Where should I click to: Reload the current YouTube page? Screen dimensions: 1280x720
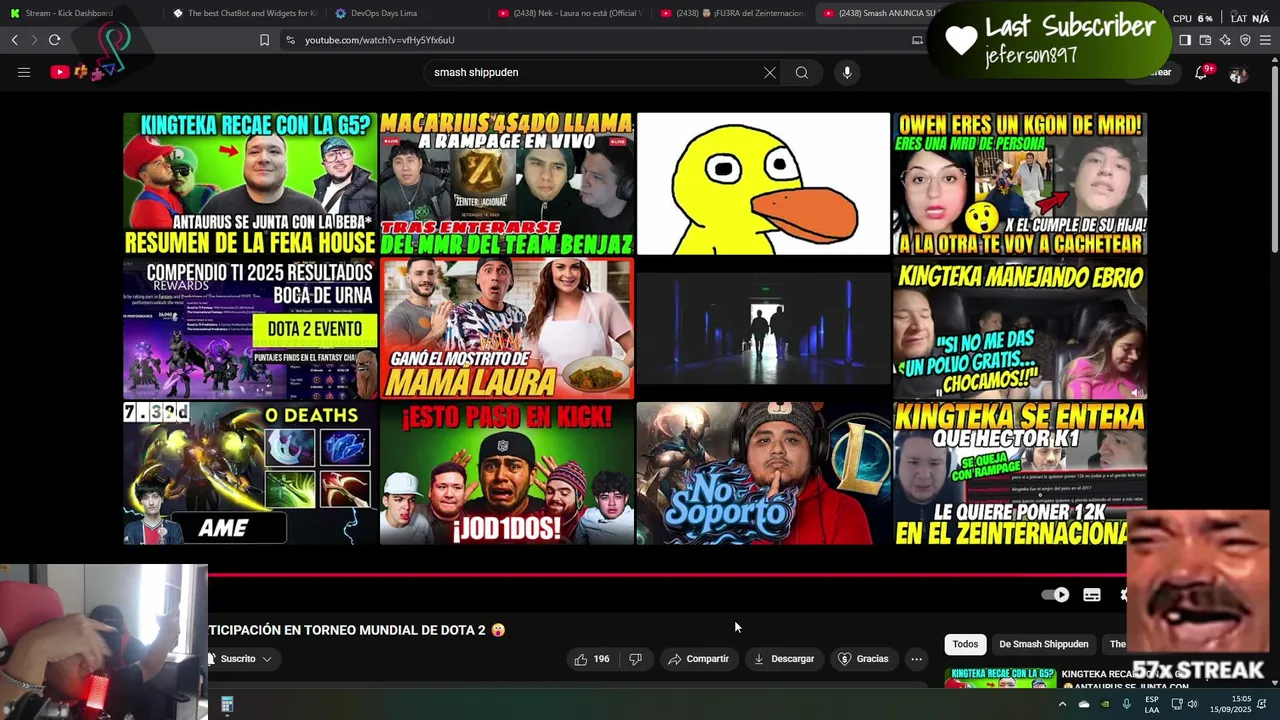(x=54, y=40)
